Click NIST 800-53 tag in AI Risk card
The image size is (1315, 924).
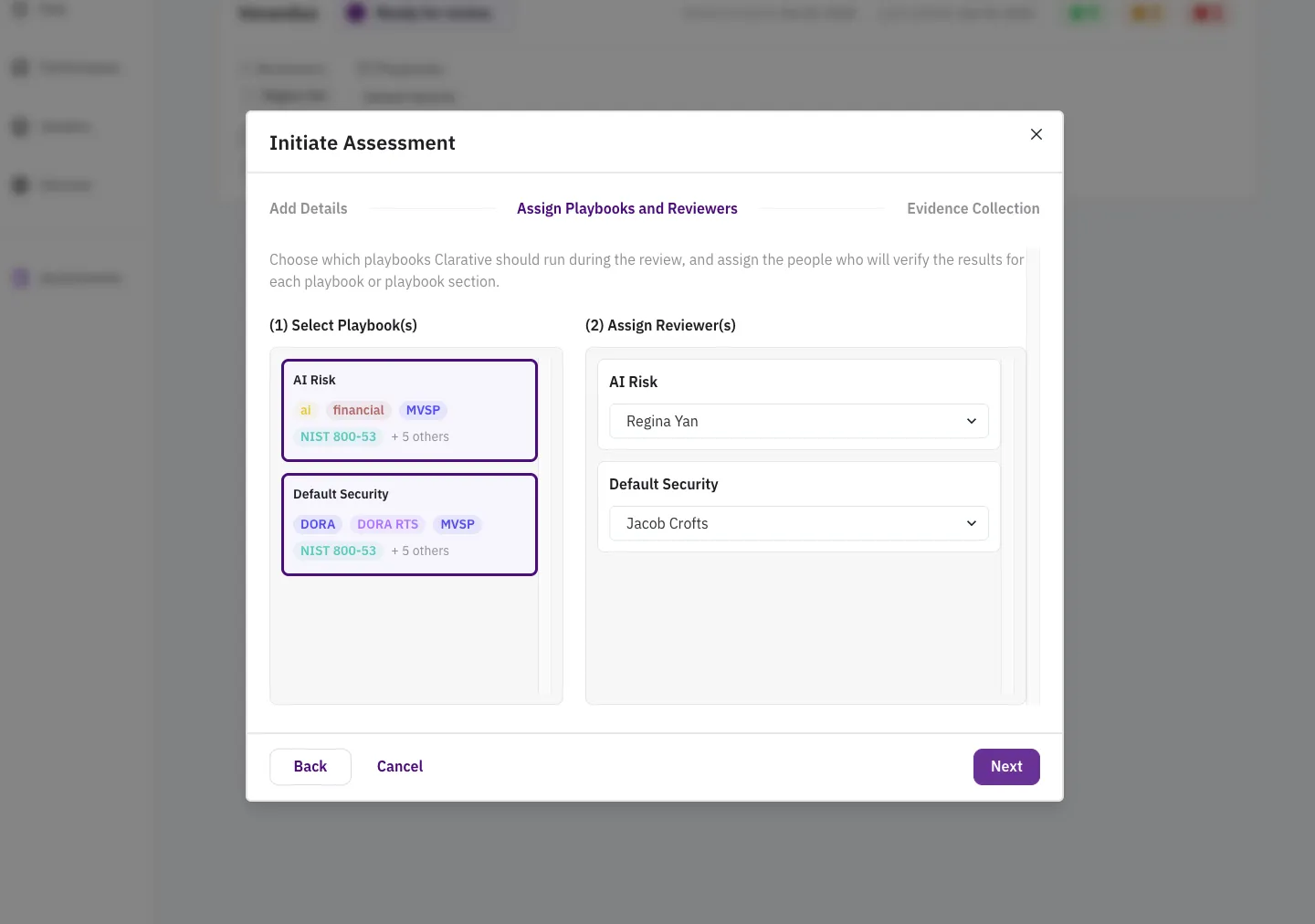point(338,436)
